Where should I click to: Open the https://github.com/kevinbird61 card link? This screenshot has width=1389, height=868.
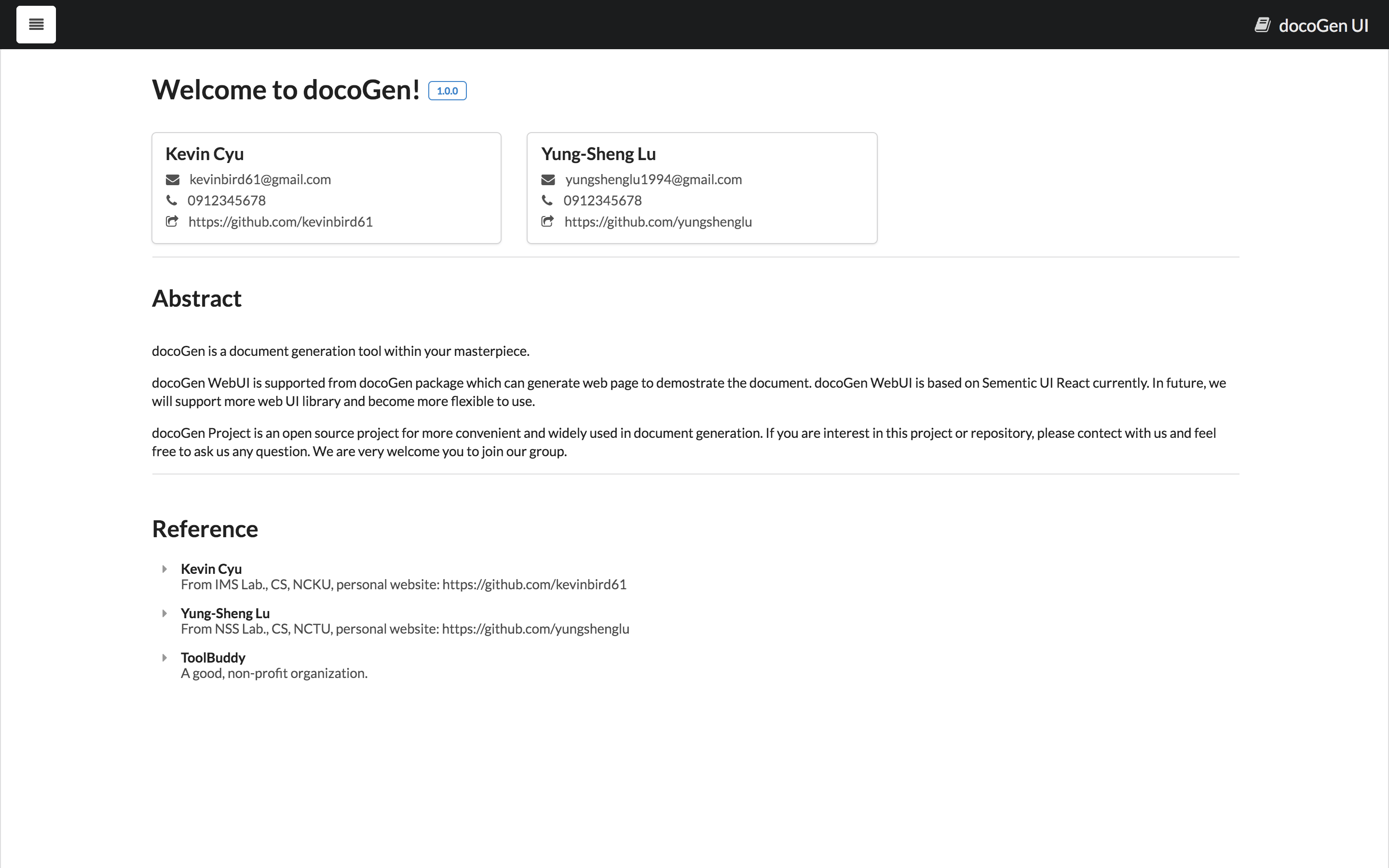[x=280, y=222]
